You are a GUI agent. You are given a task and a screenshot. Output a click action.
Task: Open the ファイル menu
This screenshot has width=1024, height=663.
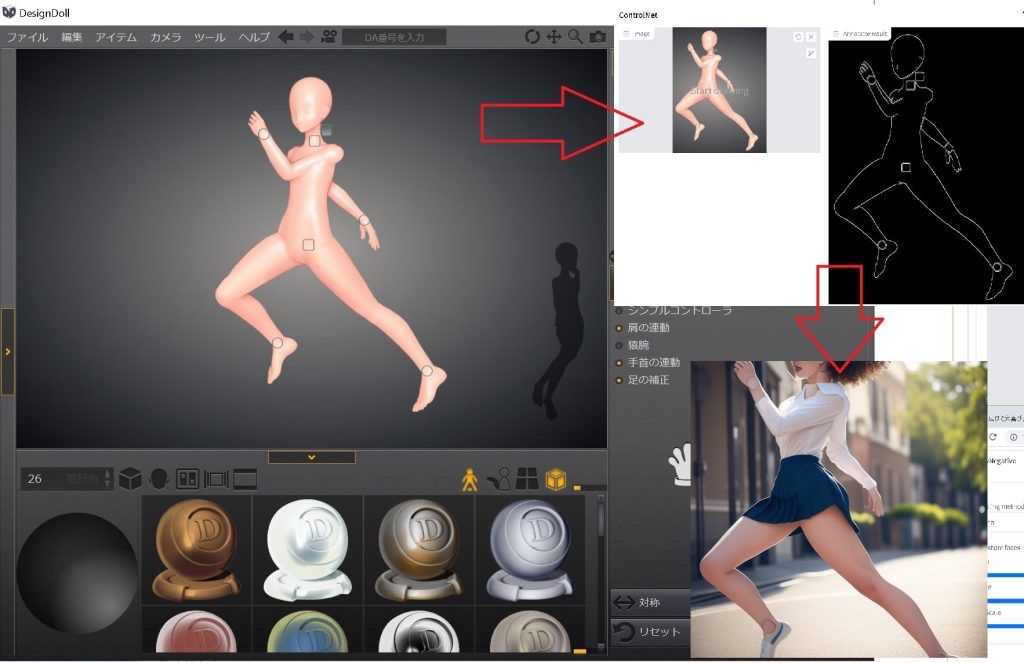(x=27, y=37)
